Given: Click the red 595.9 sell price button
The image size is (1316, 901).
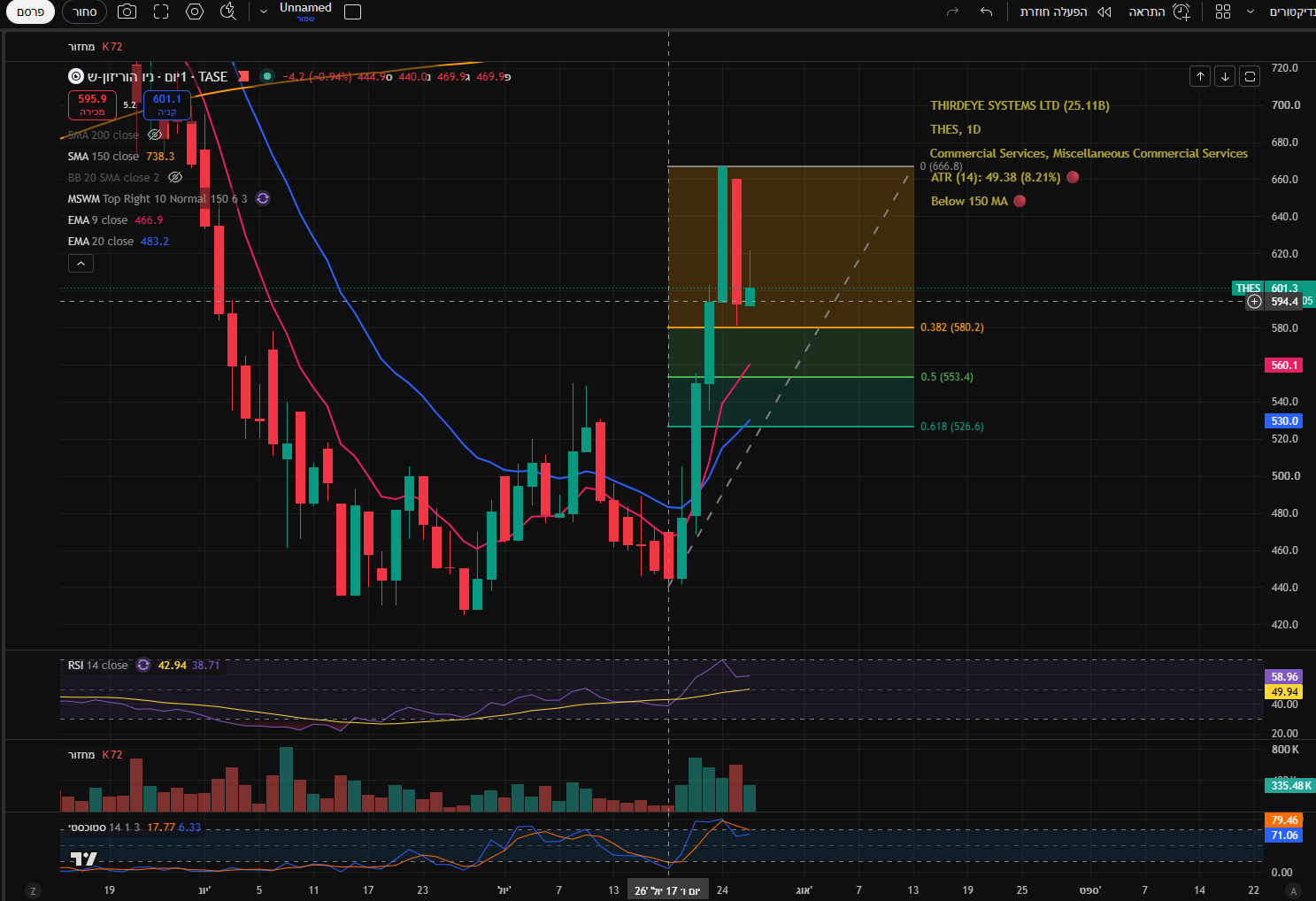Looking at the screenshot, I should click(x=92, y=104).
